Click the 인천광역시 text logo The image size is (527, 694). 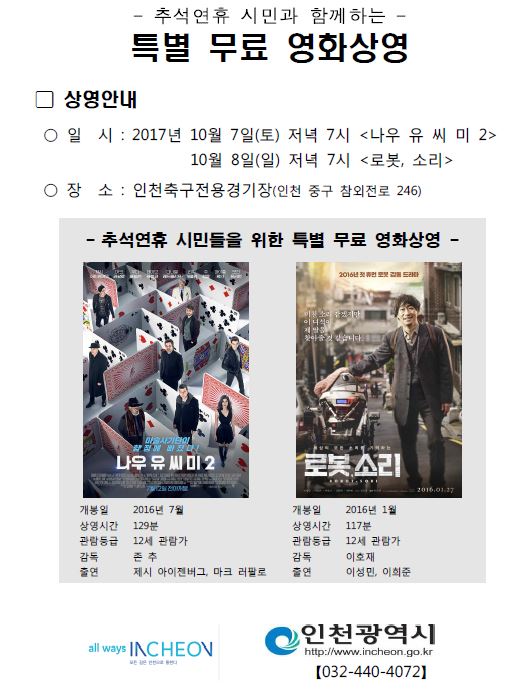pos(368,634)
